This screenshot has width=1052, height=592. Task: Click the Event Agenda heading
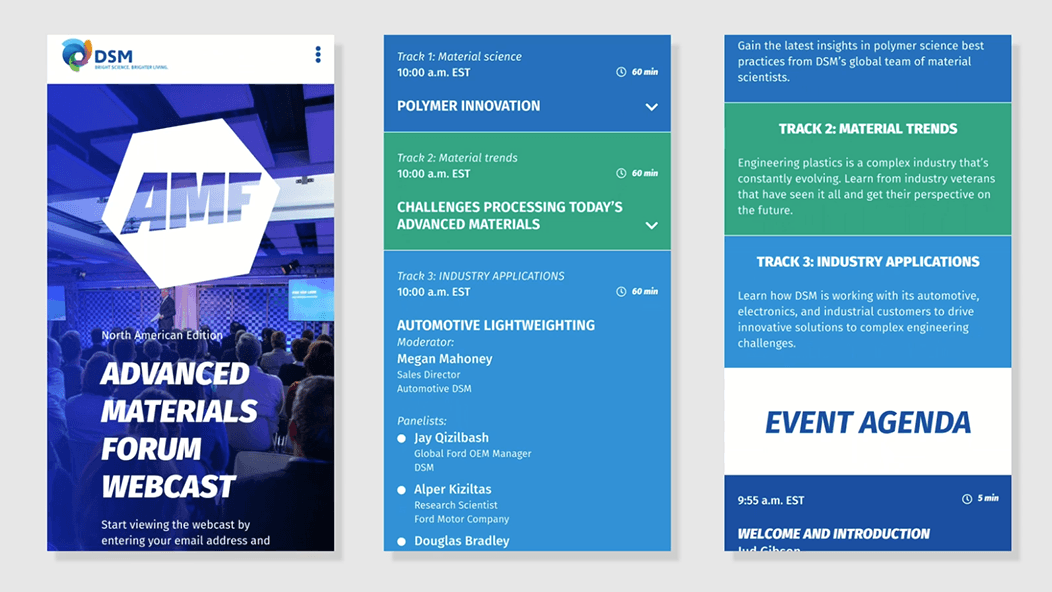tap(867, 423)
